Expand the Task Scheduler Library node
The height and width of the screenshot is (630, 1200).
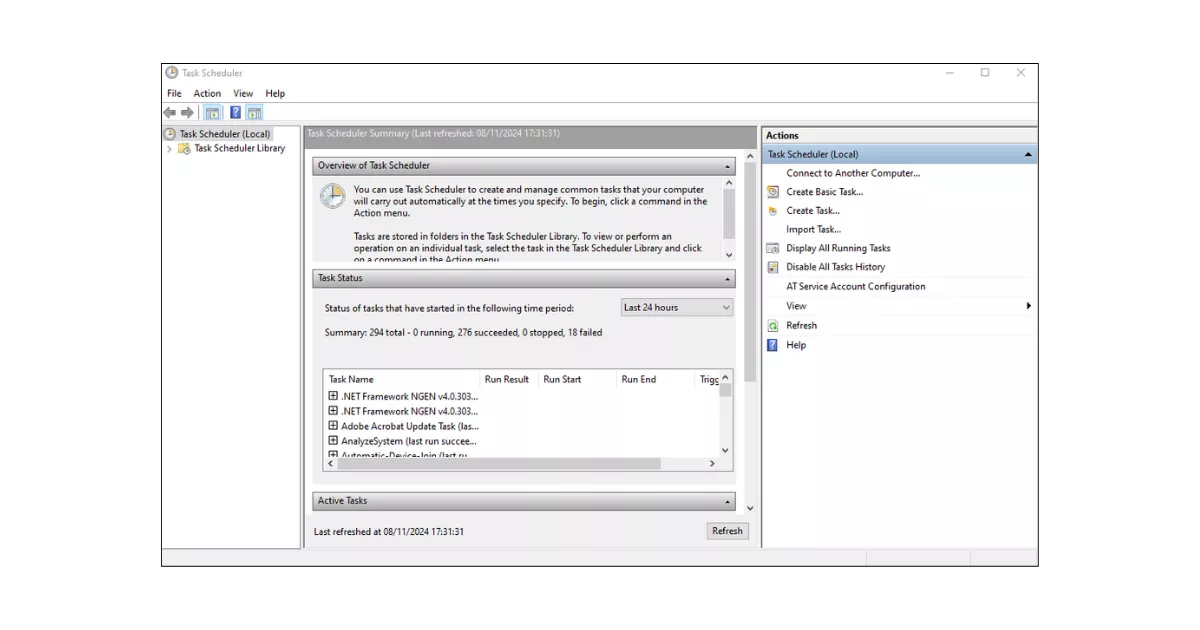(171, 147)
